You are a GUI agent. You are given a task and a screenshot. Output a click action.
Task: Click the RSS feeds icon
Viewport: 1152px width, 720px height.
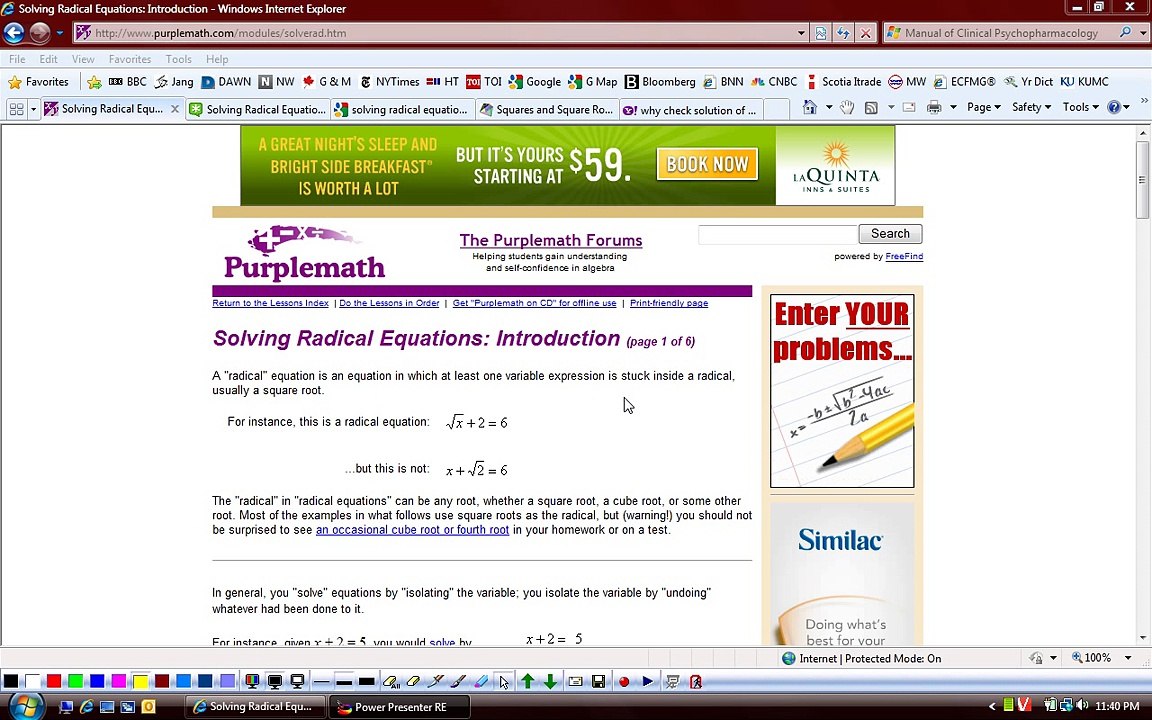(x=871, y=107)
